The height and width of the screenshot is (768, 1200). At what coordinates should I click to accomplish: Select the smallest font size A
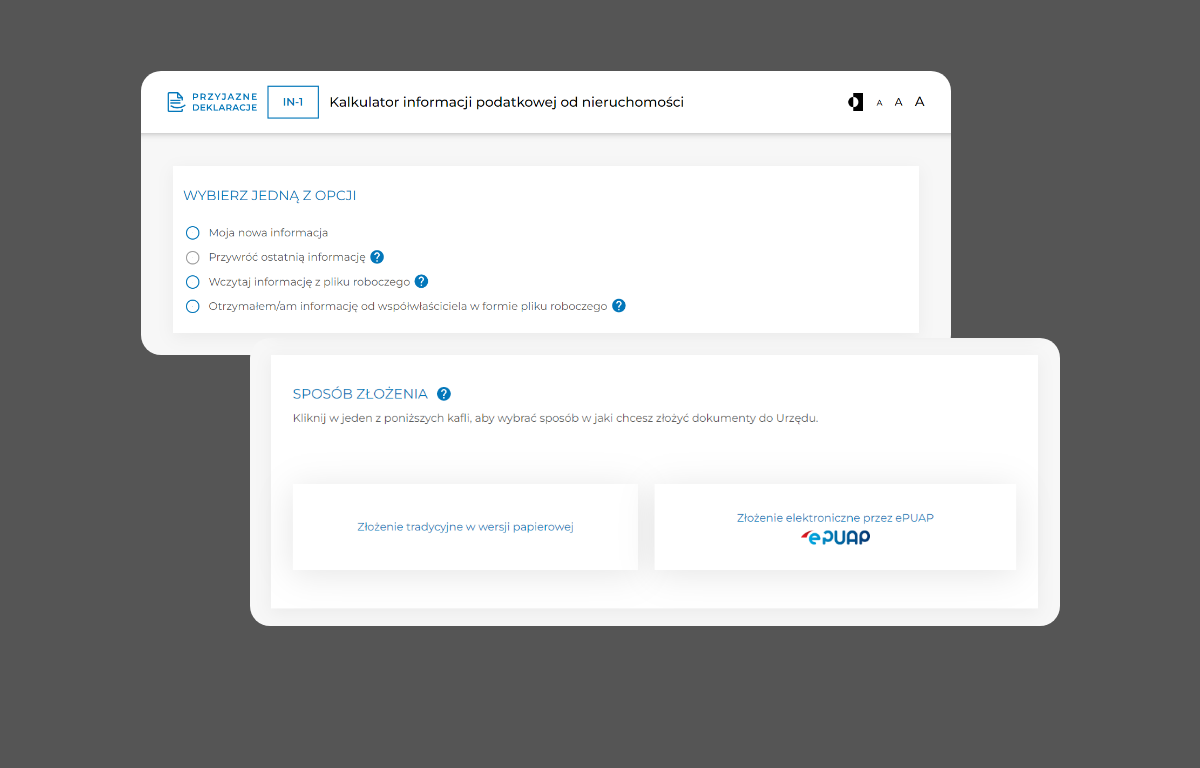(879, 103)
